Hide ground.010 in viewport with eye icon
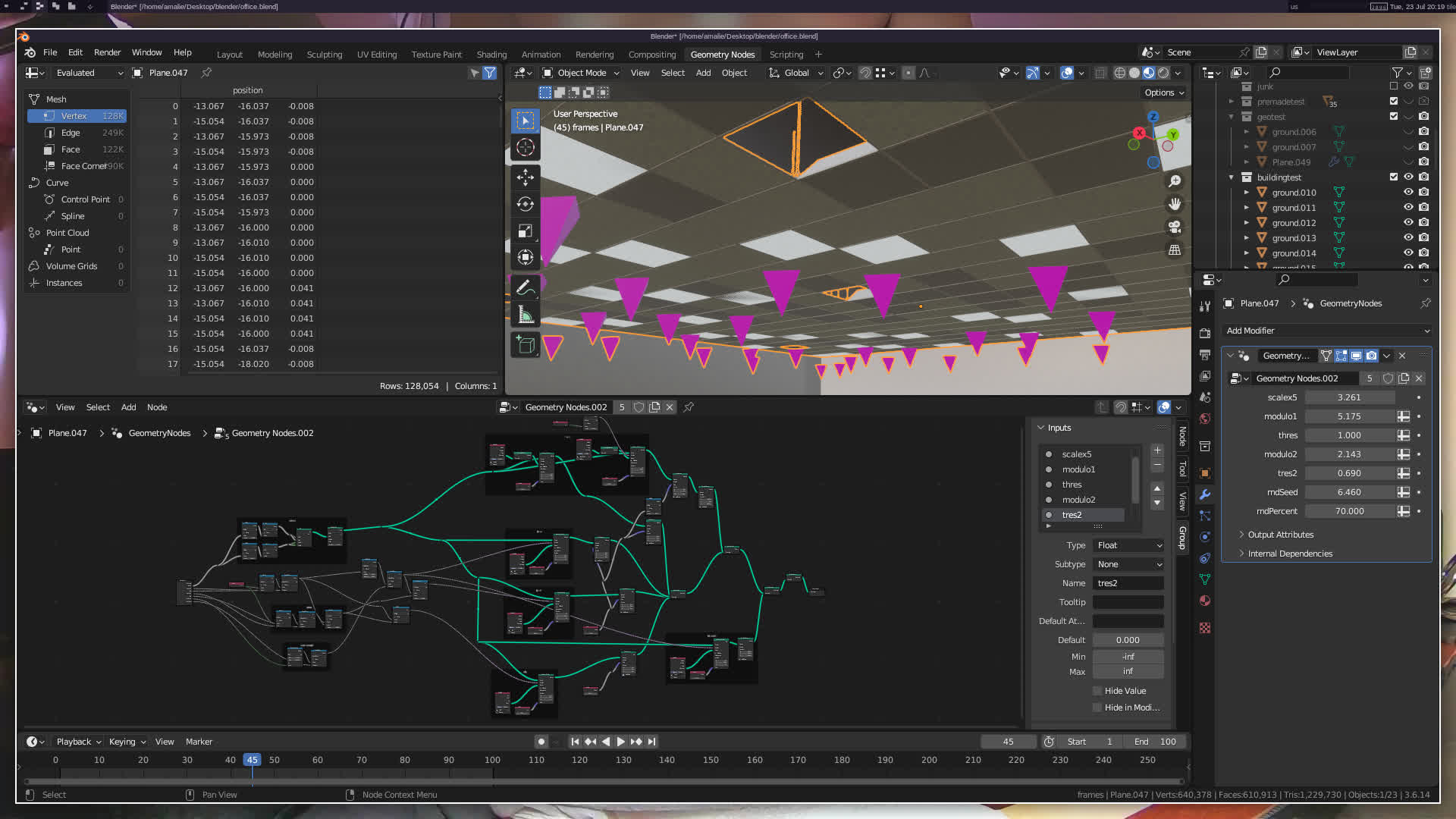The image size is (1456, 819). pyautogui.click(x=1408, y=193)
